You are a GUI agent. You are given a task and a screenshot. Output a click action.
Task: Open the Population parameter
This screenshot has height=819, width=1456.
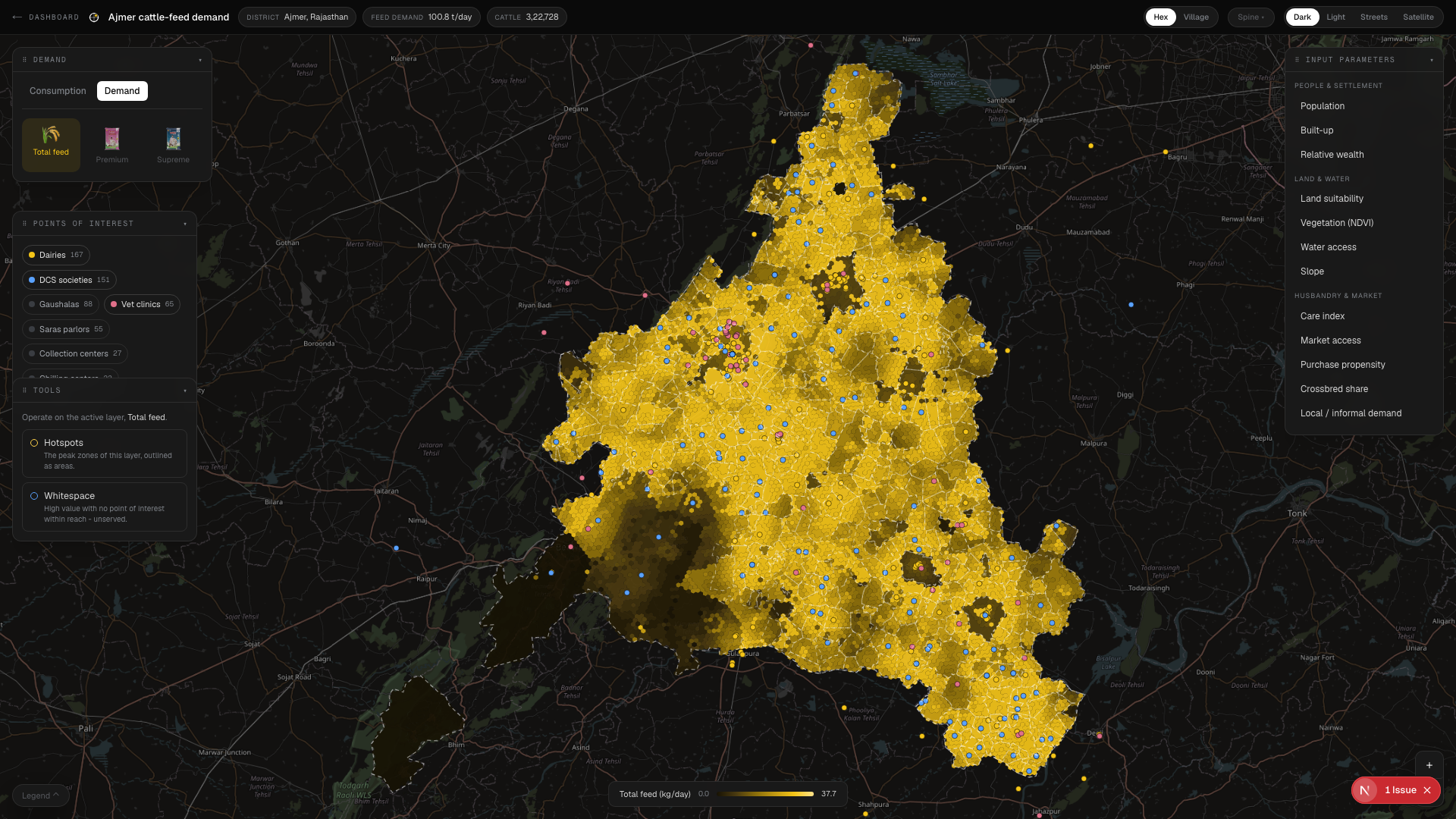coord(1364,106)
